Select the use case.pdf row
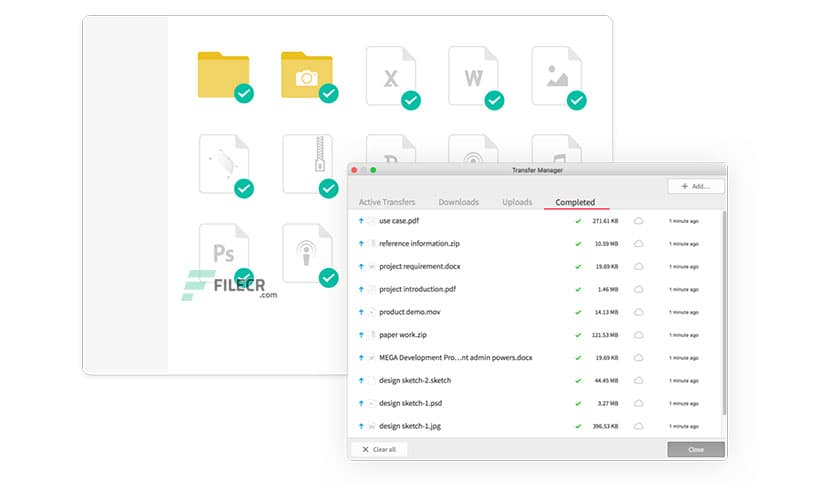Screen dimensions: 836x484 pos(535,221)
